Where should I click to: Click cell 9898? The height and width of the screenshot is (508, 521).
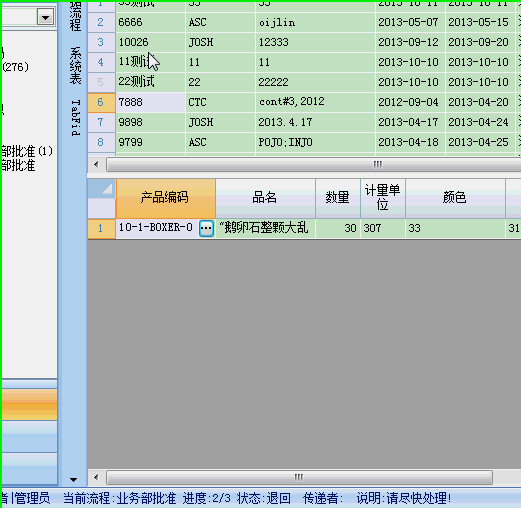coord(150,123)
